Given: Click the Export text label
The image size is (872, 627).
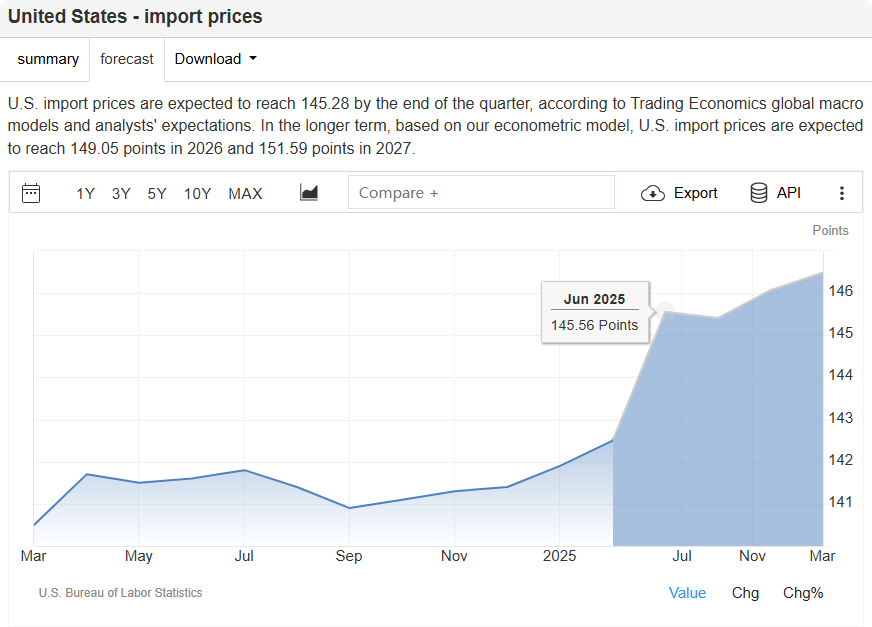Looking at the screenshot, I should pyautogui.click(x=695, y=193).
